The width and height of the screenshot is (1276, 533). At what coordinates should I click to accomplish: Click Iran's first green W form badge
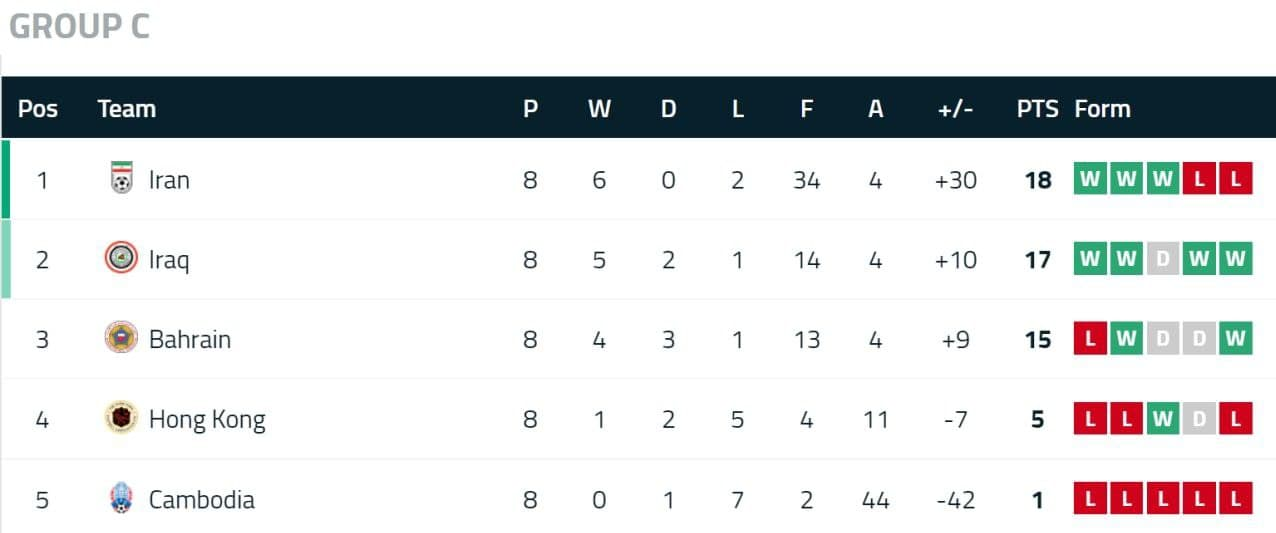[1090, 180]
